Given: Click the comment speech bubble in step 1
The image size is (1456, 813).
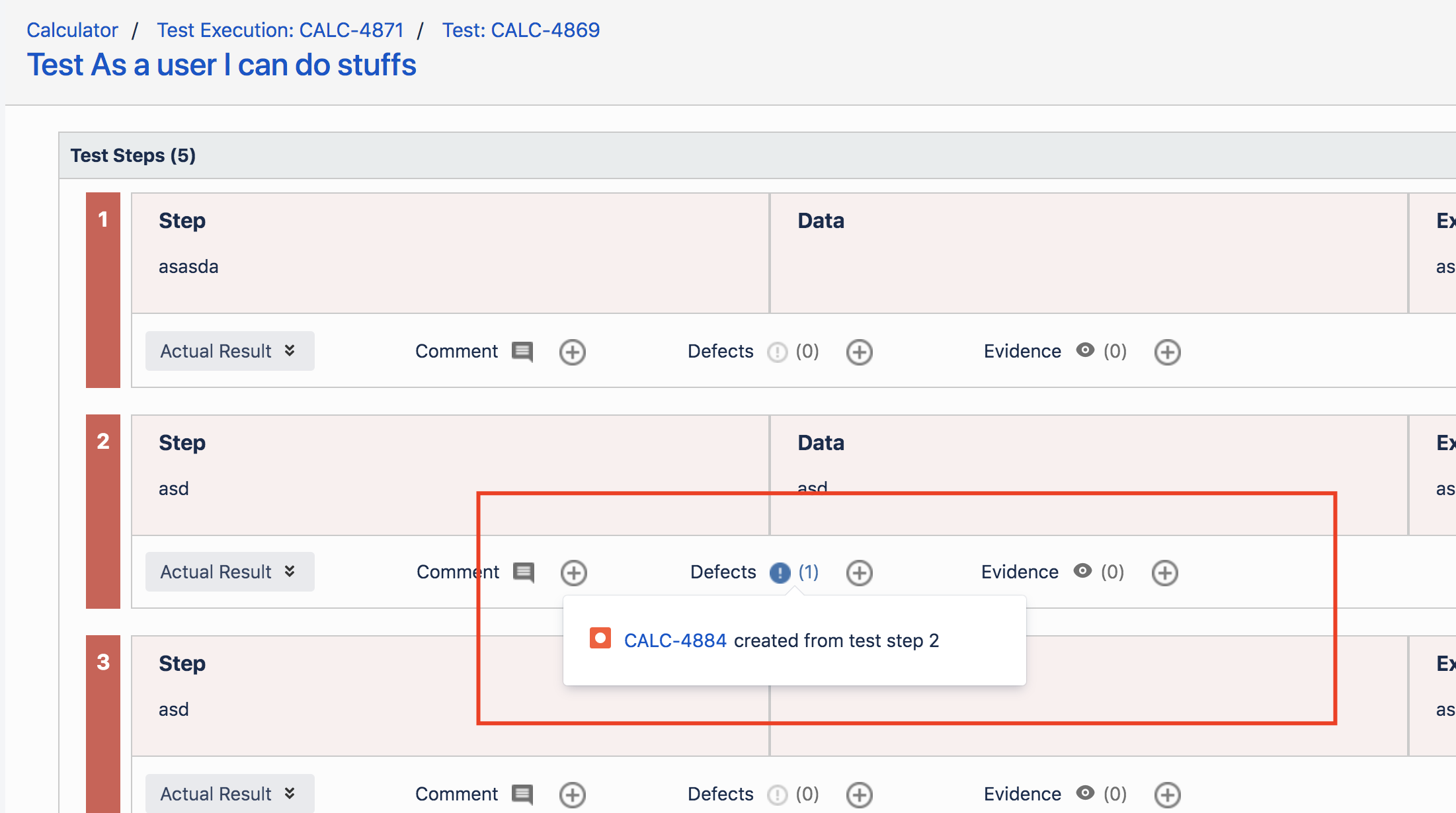Looking at the screenshot, I should 522,352.
